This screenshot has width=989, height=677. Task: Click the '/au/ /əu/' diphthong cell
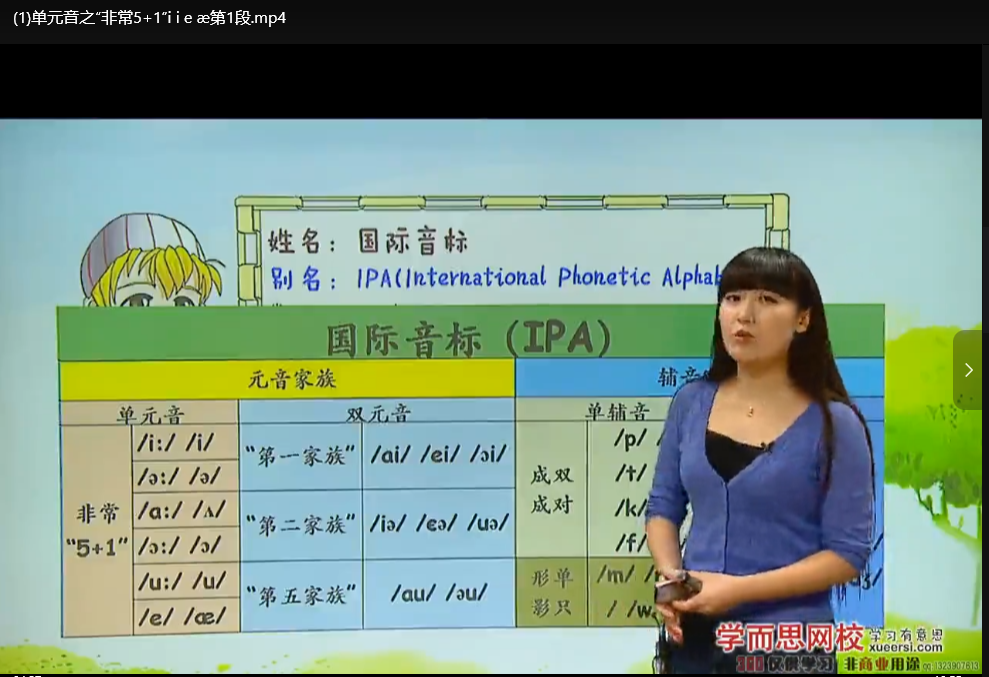(439, 593)
